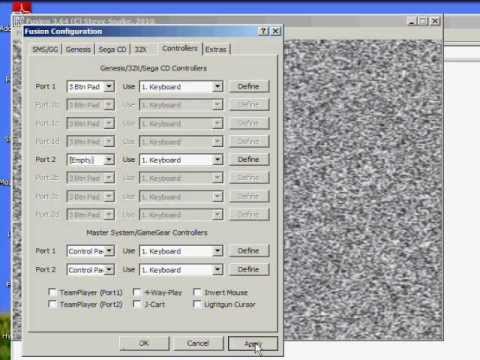Open Master System Port 2 Use dropdown
This screenshot has height=360, width=480.
(x=181, y=269)
